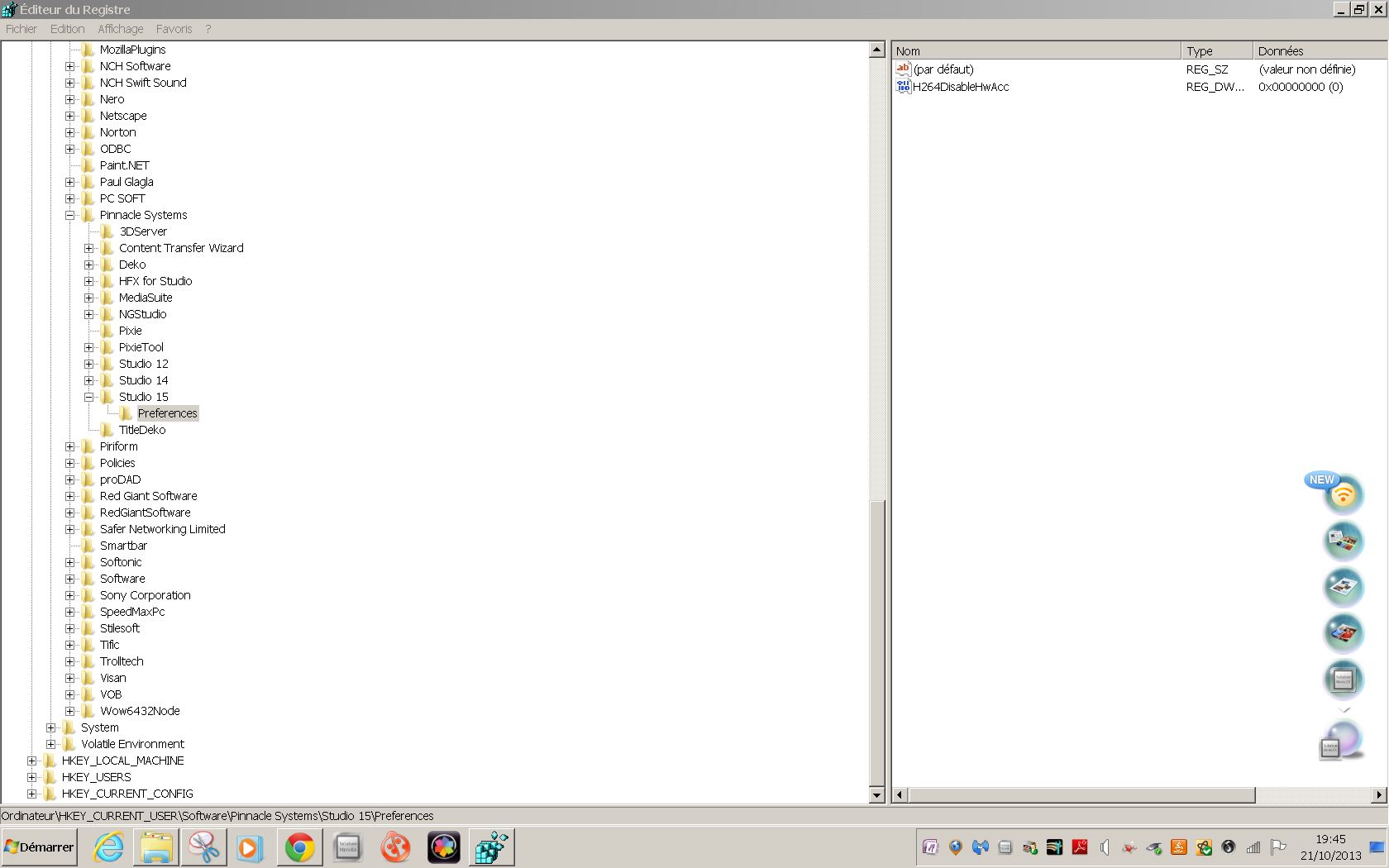This screenshot has width=1389, height=868.
Task: Open Windows Media Player taskbar icon
Action: (x=249, y=847)
